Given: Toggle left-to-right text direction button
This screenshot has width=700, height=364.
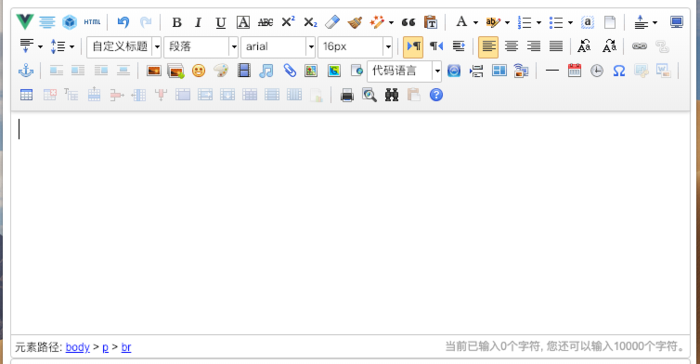Looking at the screenshot, I should point(413,46).
